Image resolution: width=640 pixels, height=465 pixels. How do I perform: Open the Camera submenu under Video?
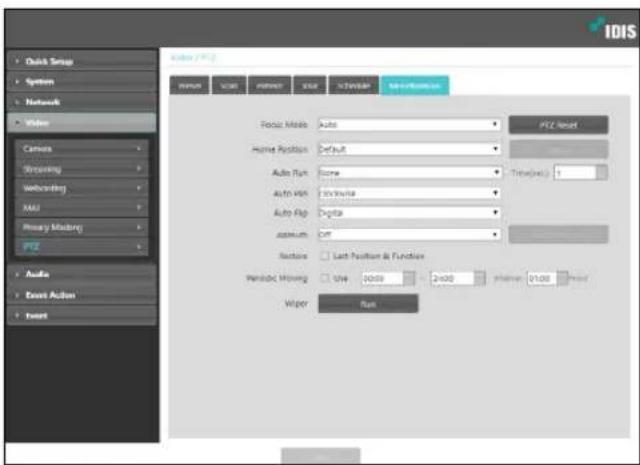pyautogui.click(x=82, y=149)
